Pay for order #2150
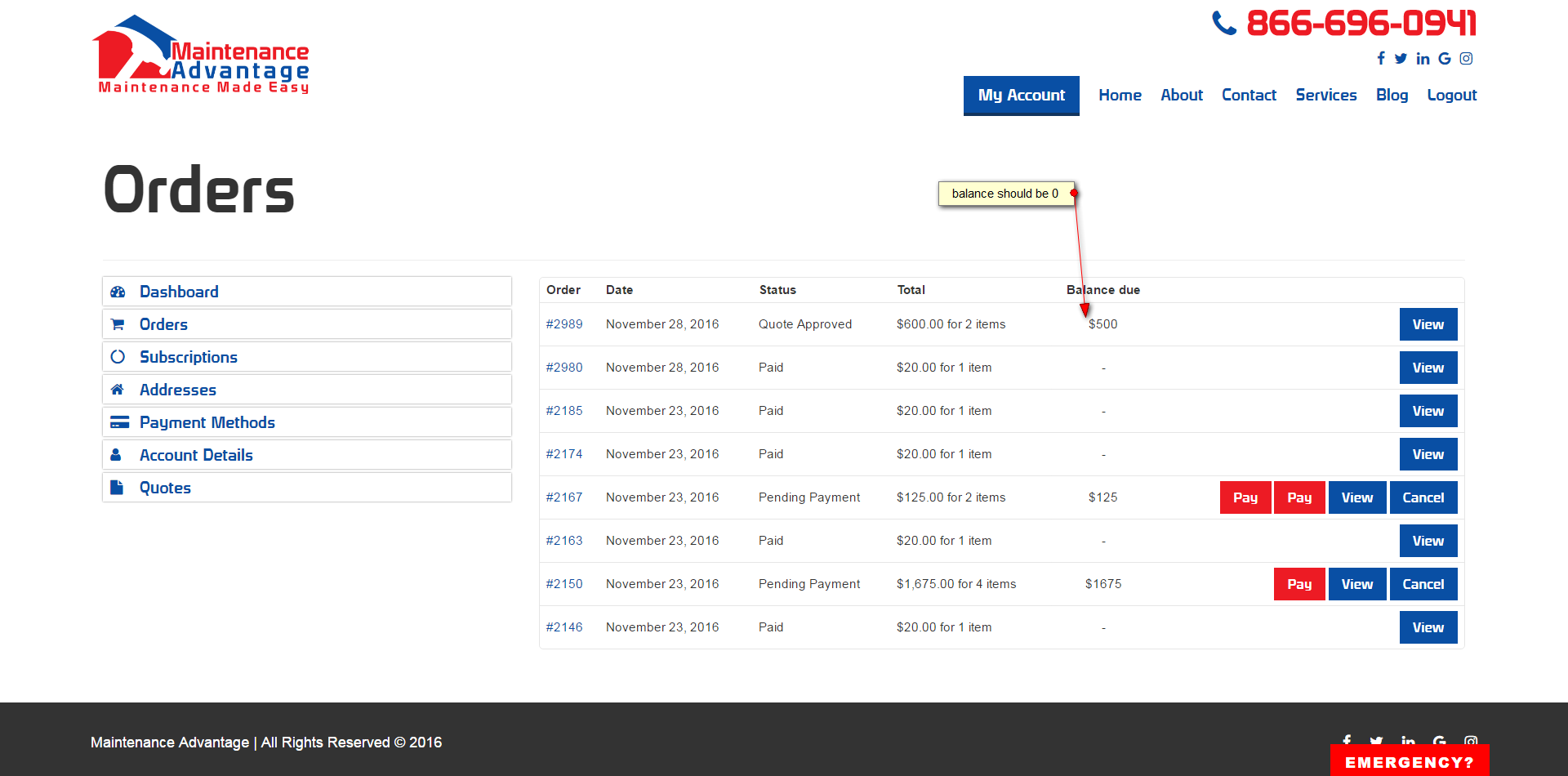The image size is (1568, 776). 1298,584
